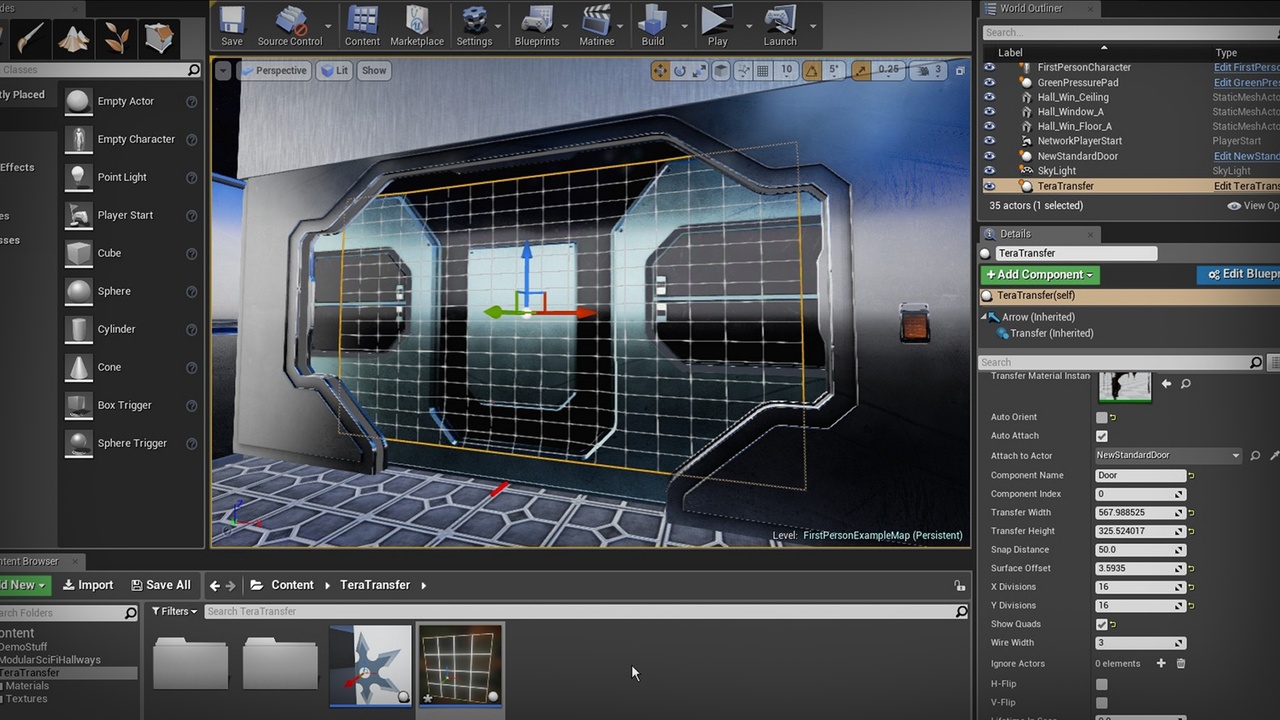Viewport: 1280px width, 720px height.
Task: Open help icon for Point Light
Action: (x=191, y=177)
